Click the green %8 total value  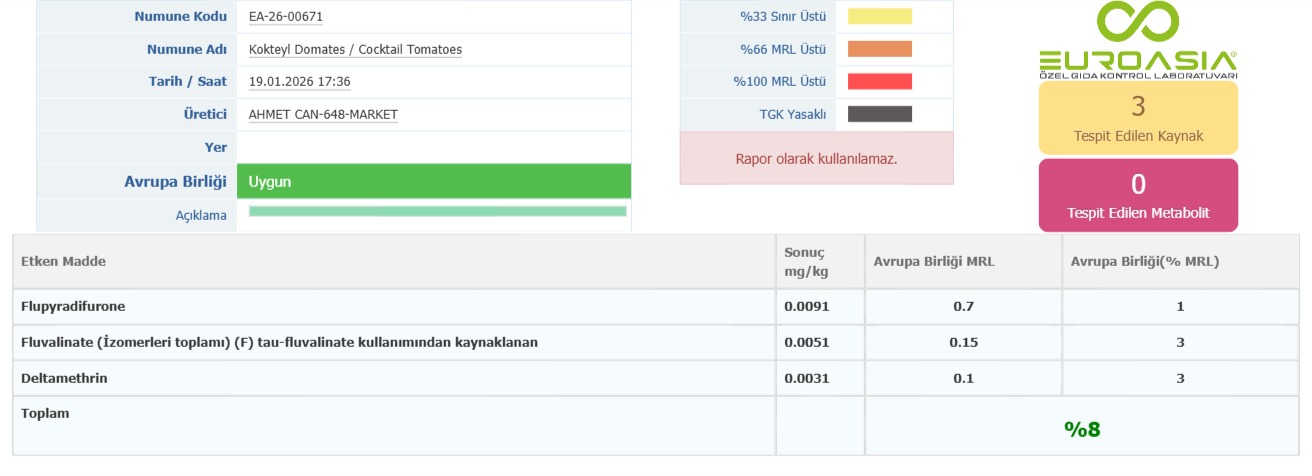click(1082, 429)
